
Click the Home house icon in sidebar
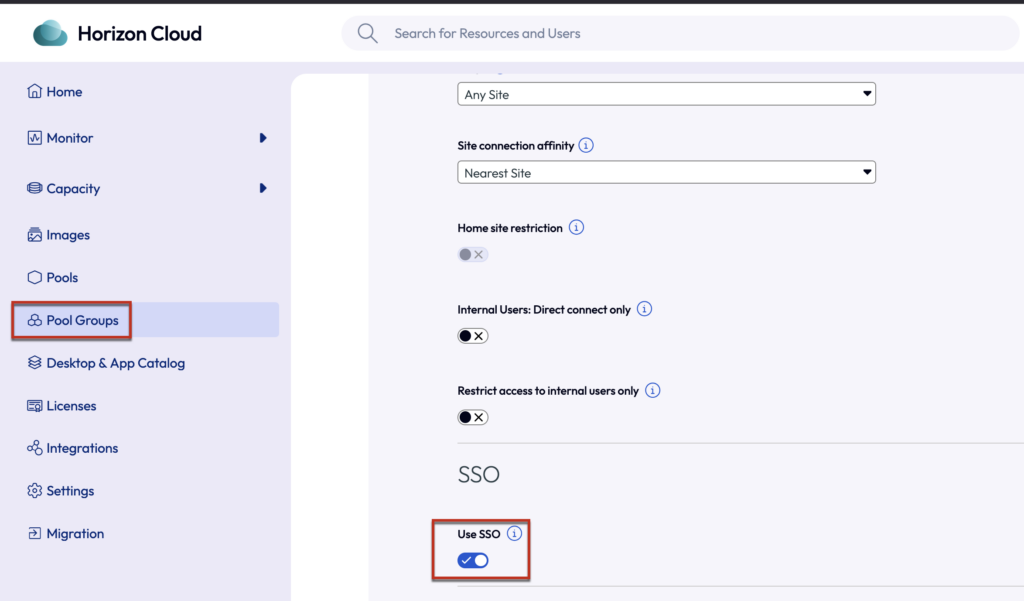coord(35,92)
